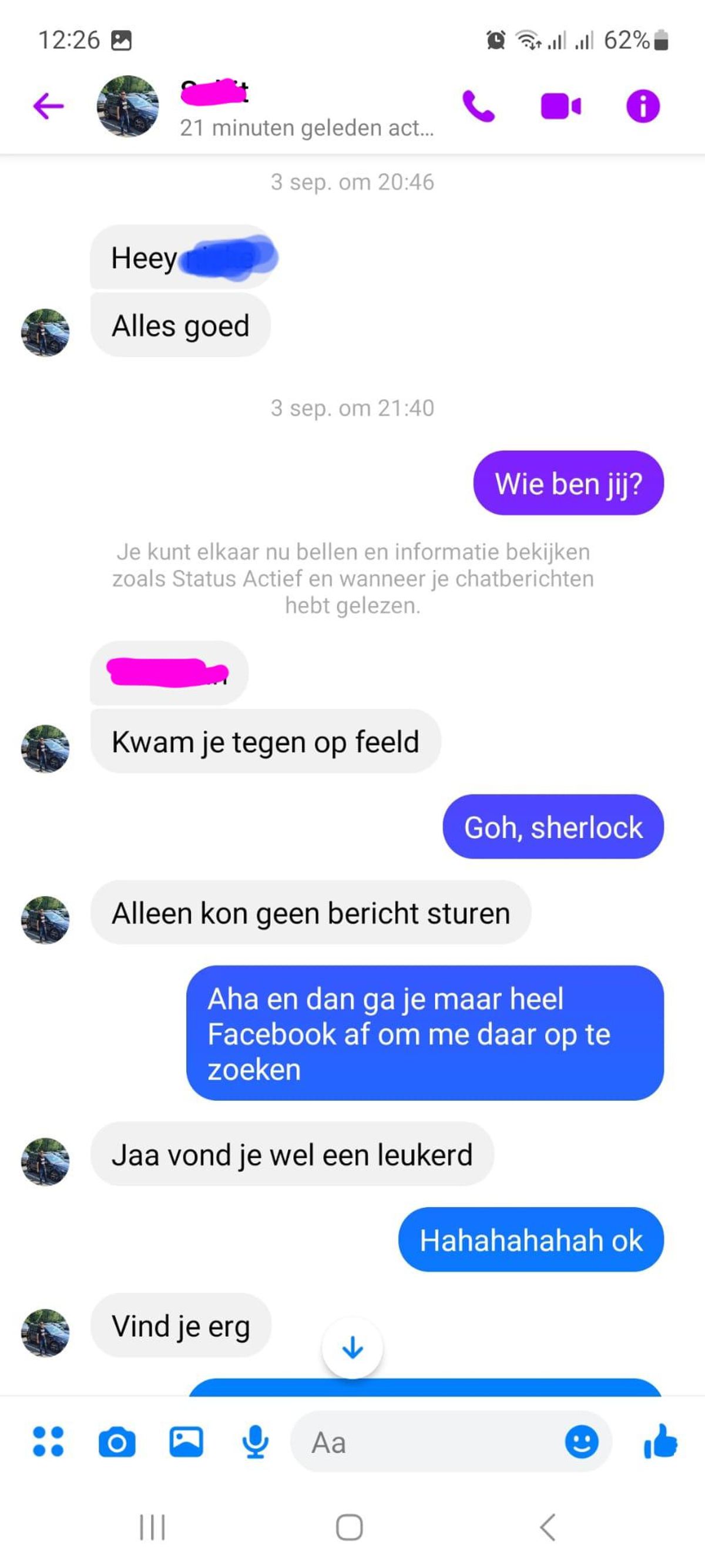The image size is (705, 1568).
Task: Tap the 'Hahahahahah ok' message bubble
Action: pos(531,1240)
